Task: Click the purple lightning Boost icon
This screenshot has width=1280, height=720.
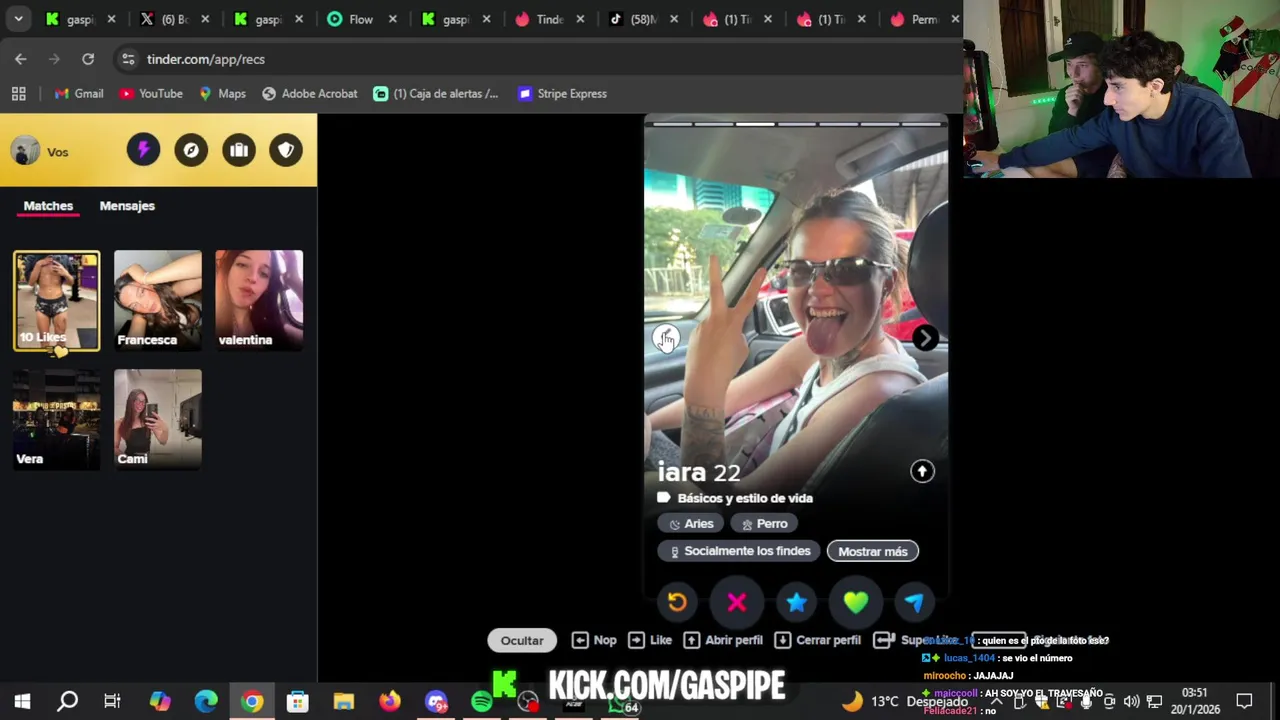Action: pos(143,150)
